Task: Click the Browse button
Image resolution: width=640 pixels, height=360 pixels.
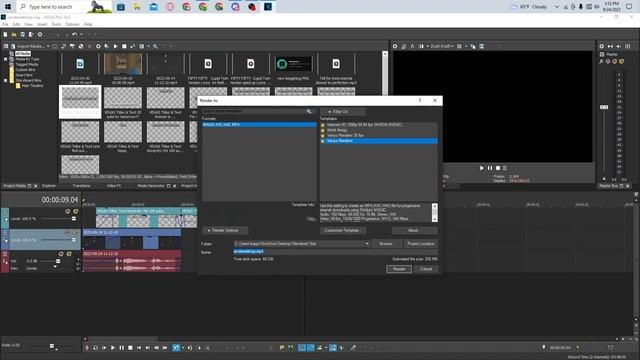Action: pyautogui.click(x=387, y=244)
